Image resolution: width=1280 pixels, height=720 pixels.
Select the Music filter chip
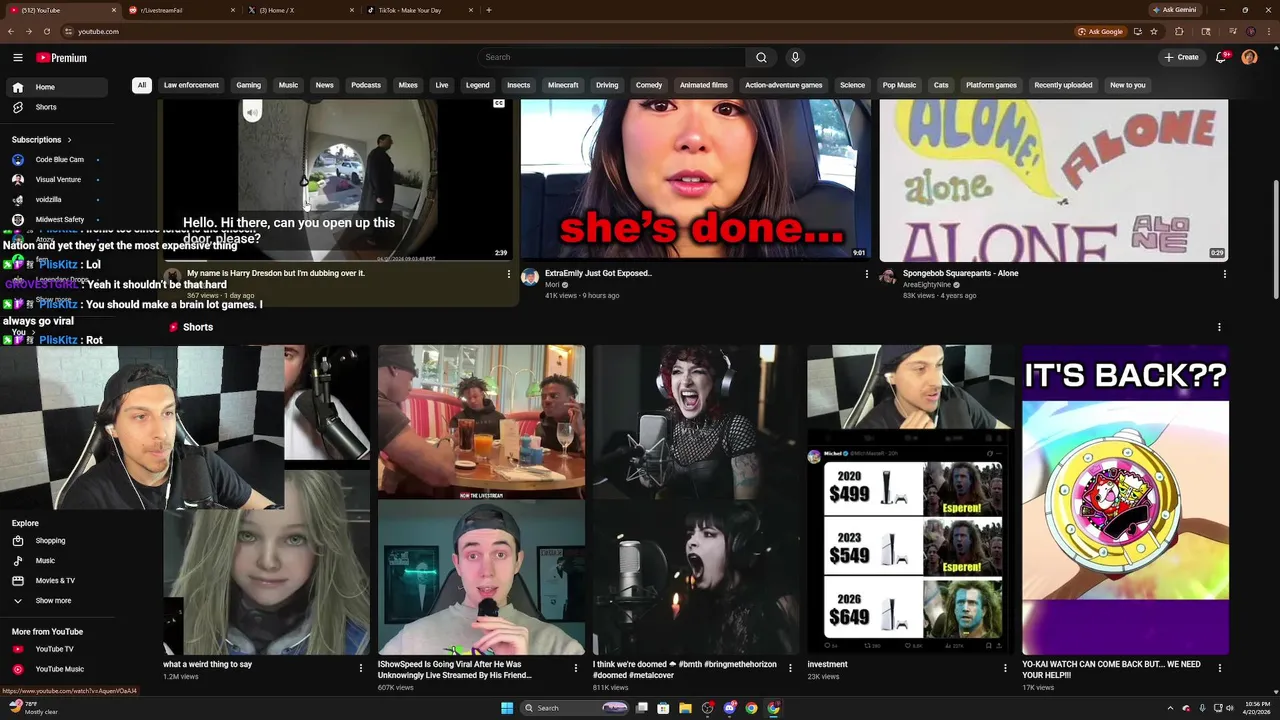click(x=288, y=85)
